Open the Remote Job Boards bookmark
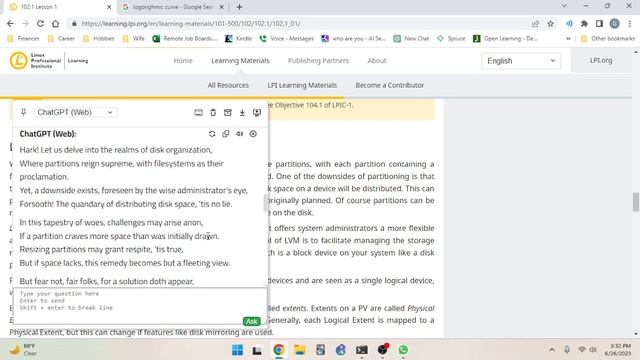 tap(185, 39)
